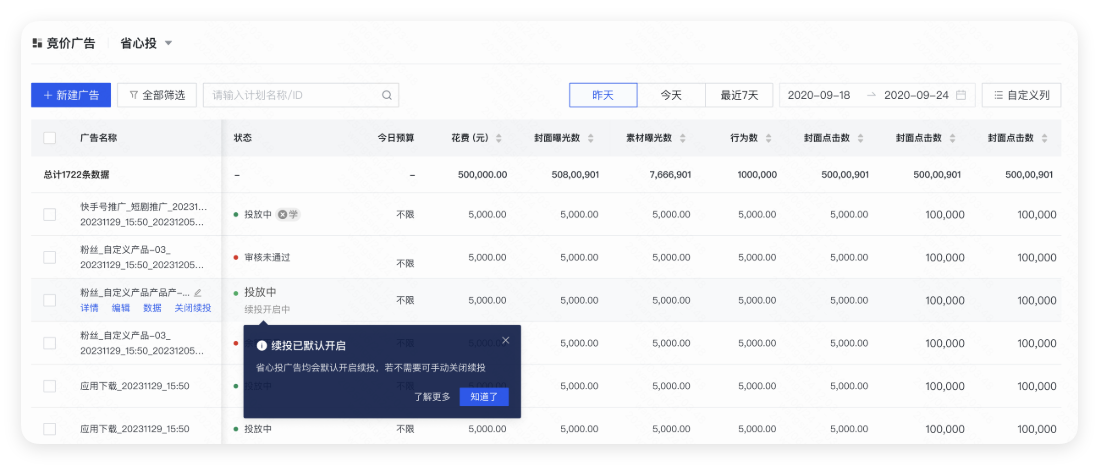Remove the 学 tag via its x icon

click(282, 215)
